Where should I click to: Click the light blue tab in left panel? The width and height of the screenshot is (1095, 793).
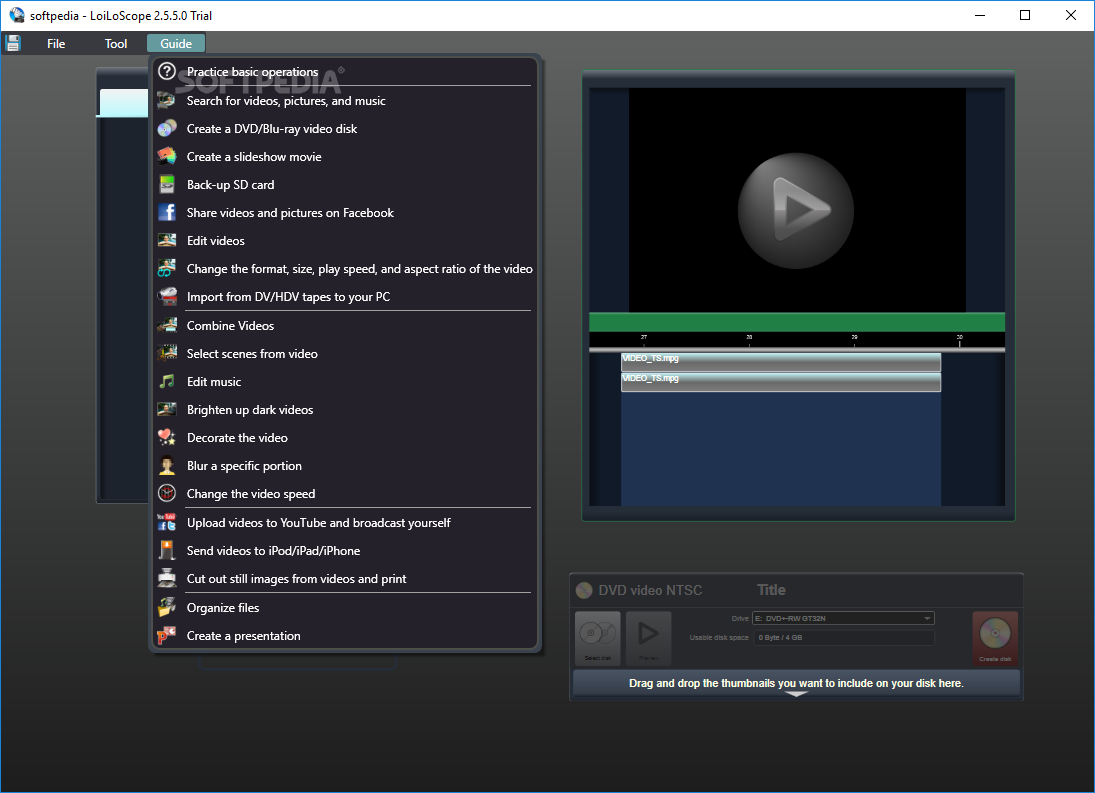pyautogui.click(x=124, y=103)
